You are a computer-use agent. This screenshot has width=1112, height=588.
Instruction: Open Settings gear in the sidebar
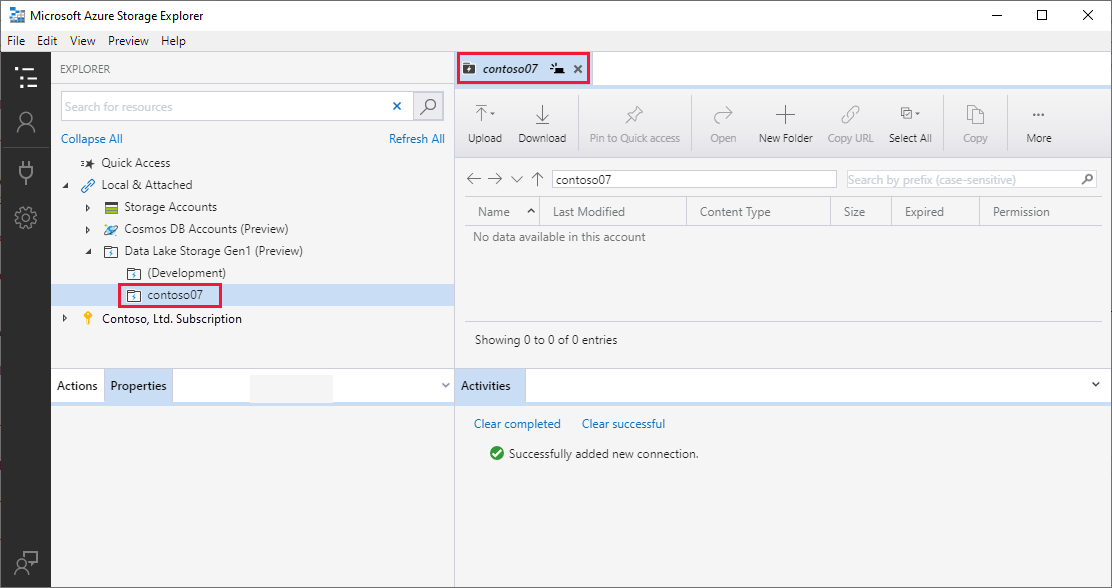pyautogui.click(x=26, y=218)
